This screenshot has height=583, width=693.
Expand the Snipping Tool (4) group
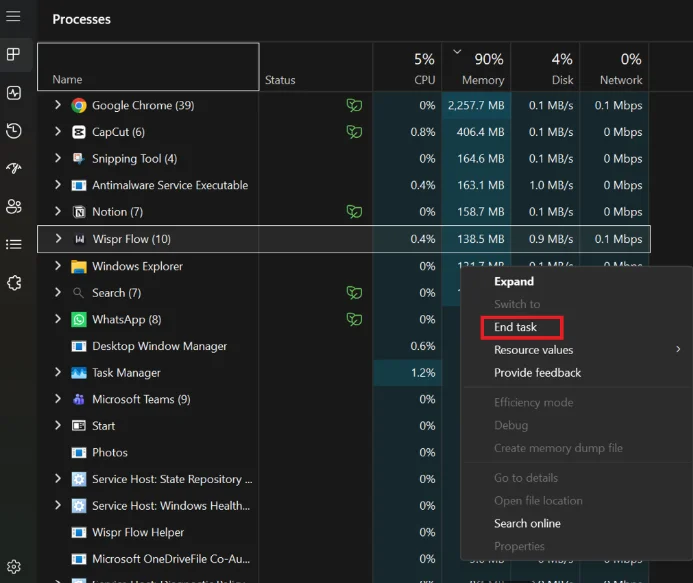click(58, 158)
